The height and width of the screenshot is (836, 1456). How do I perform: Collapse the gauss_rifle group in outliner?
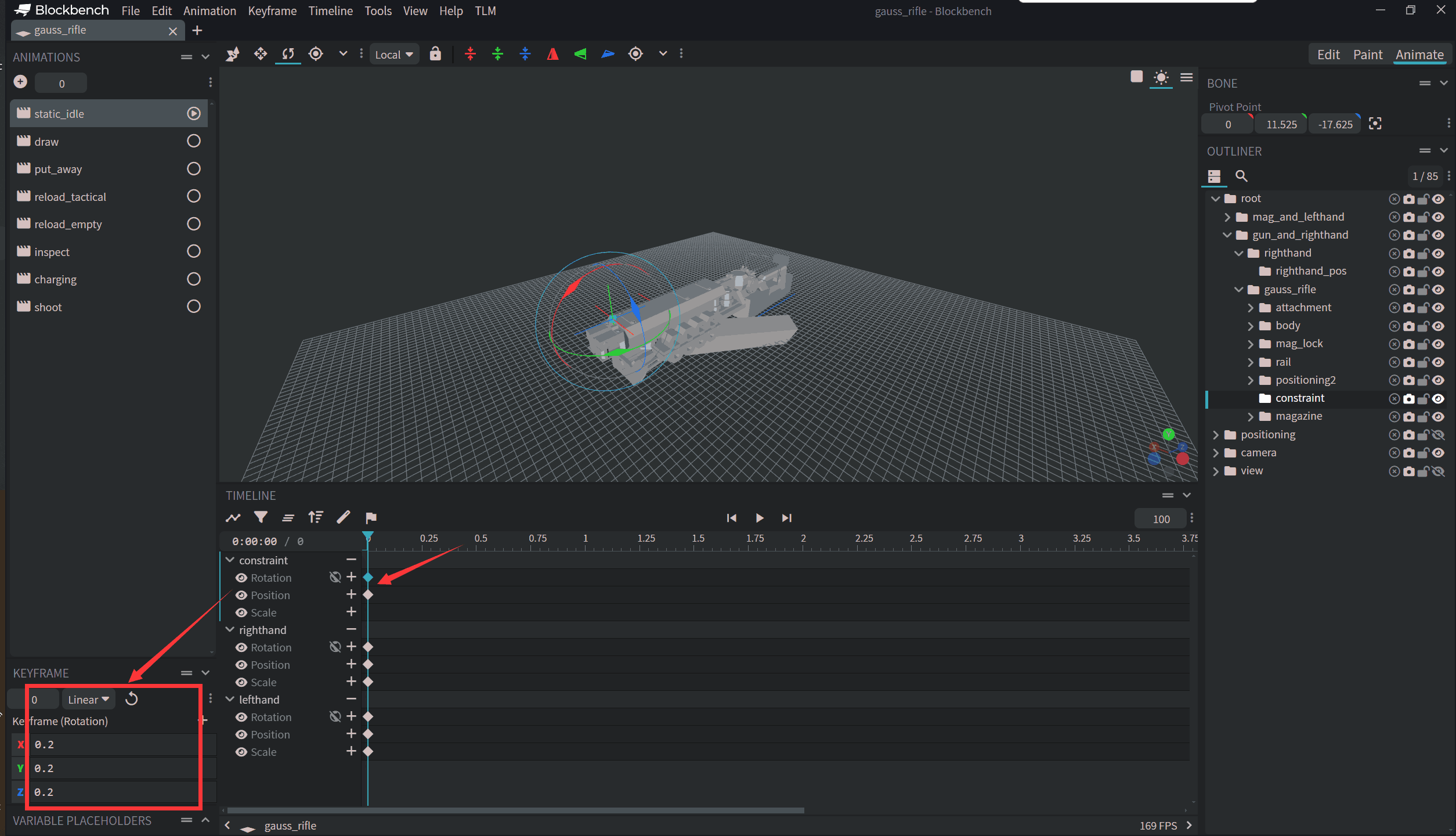tap(1238, 290)
